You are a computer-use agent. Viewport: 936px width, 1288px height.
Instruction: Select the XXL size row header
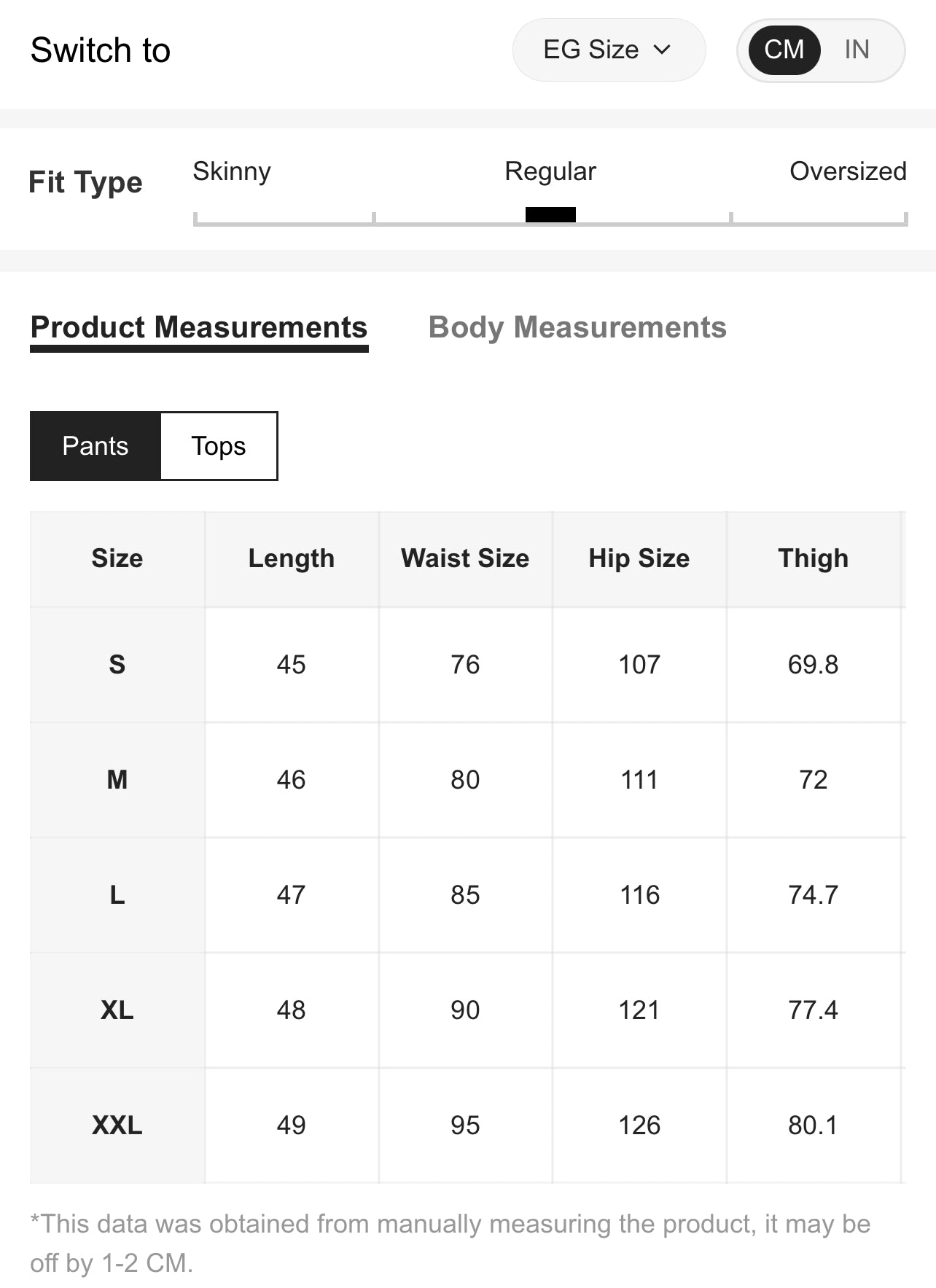coord(117,1125)
